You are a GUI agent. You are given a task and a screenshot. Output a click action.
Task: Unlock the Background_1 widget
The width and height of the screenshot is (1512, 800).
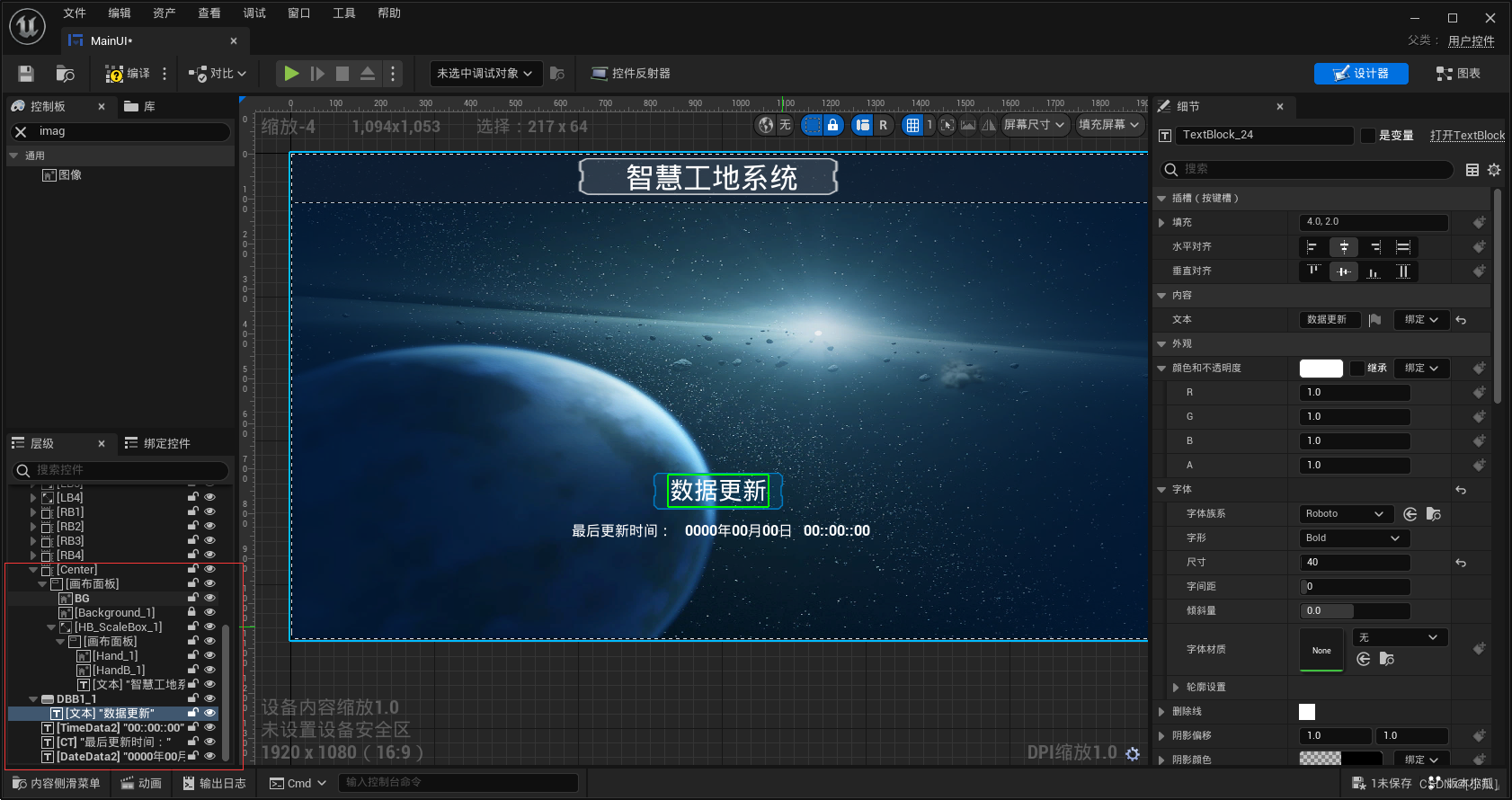[x=191, y=612]
